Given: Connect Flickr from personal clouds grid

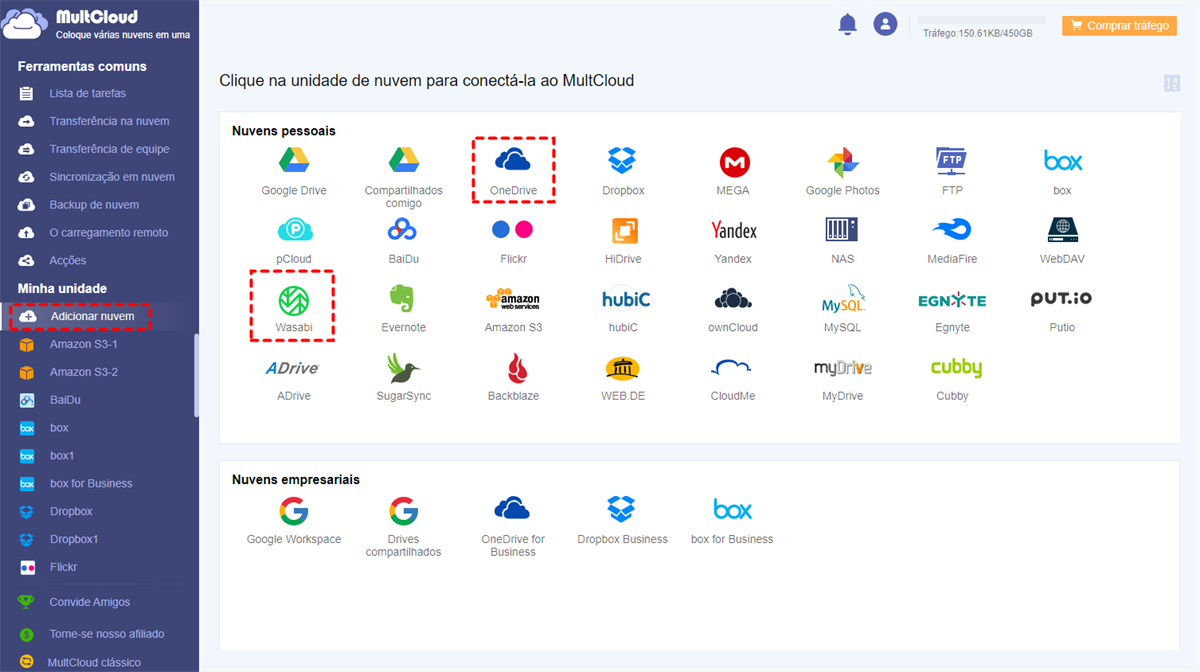Looking at the screenshot, I should [x=513, y=230].
